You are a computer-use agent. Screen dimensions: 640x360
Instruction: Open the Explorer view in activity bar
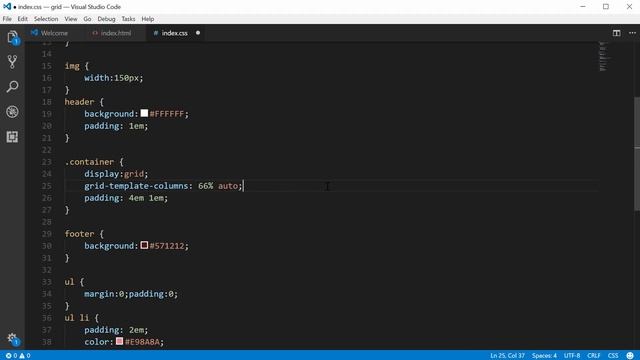point(13,38)
